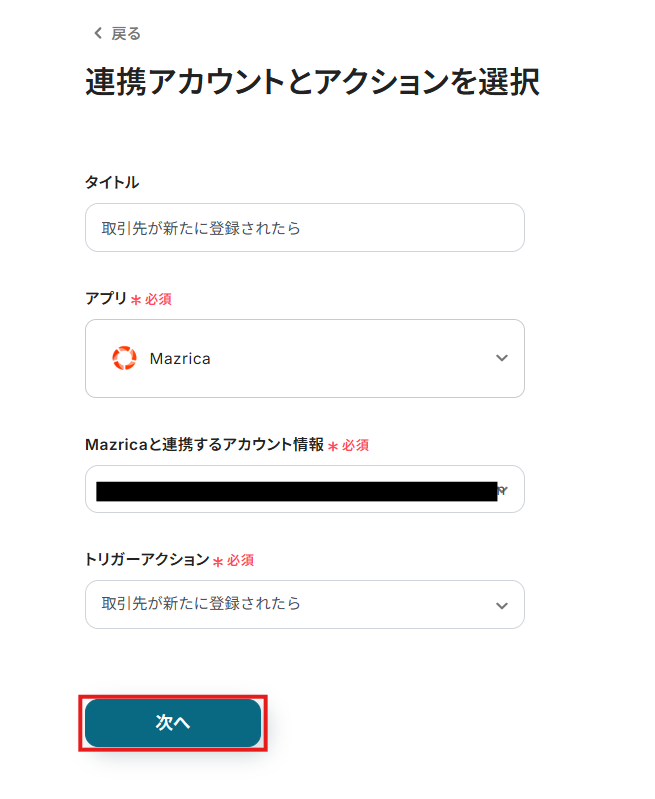Image resolution: width=655 pixels, height=799 pixels.
Task: Go back via the 戻る link
Action: tap(125, 34)
